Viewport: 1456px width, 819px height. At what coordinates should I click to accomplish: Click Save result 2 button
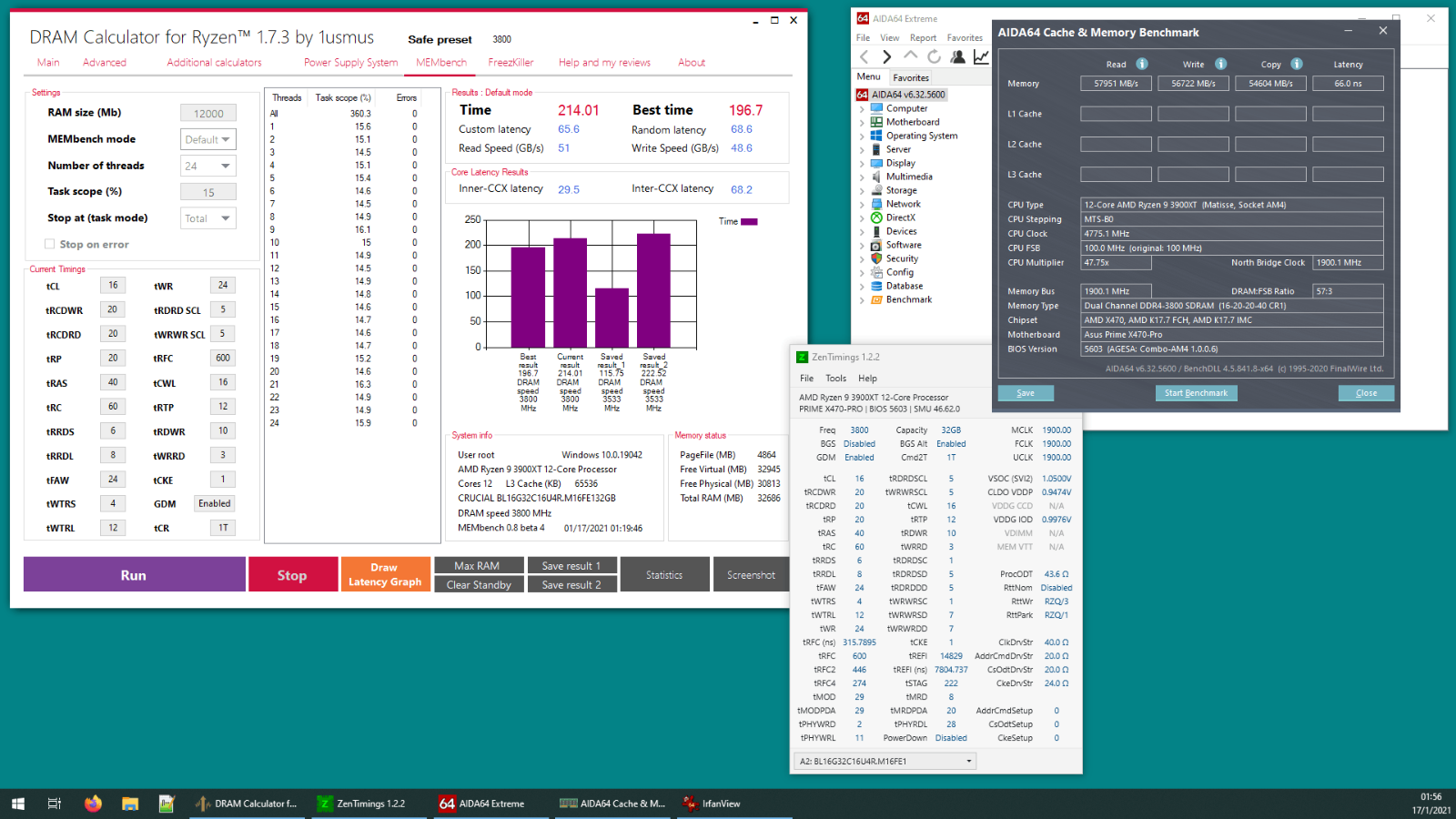point(572,584)
